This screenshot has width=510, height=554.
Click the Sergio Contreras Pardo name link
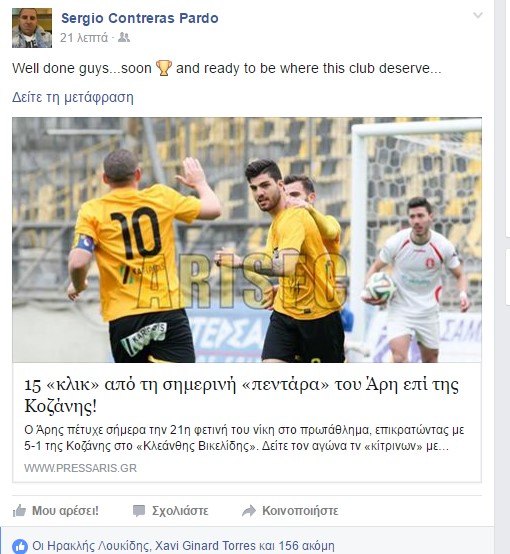point(140,18)
